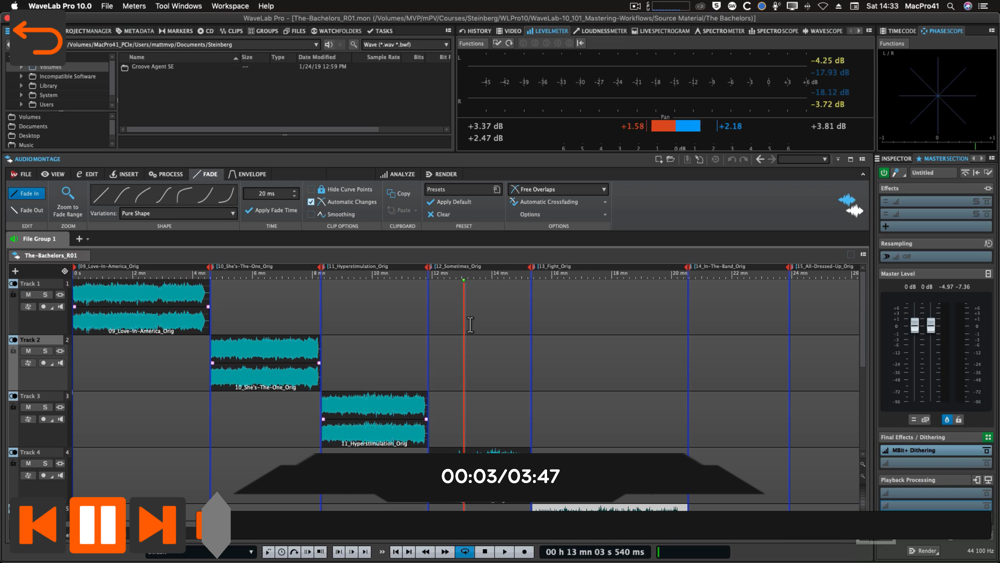Click the add track plus icon
This screenshot has width=1000, height=563.
[15, 271]
